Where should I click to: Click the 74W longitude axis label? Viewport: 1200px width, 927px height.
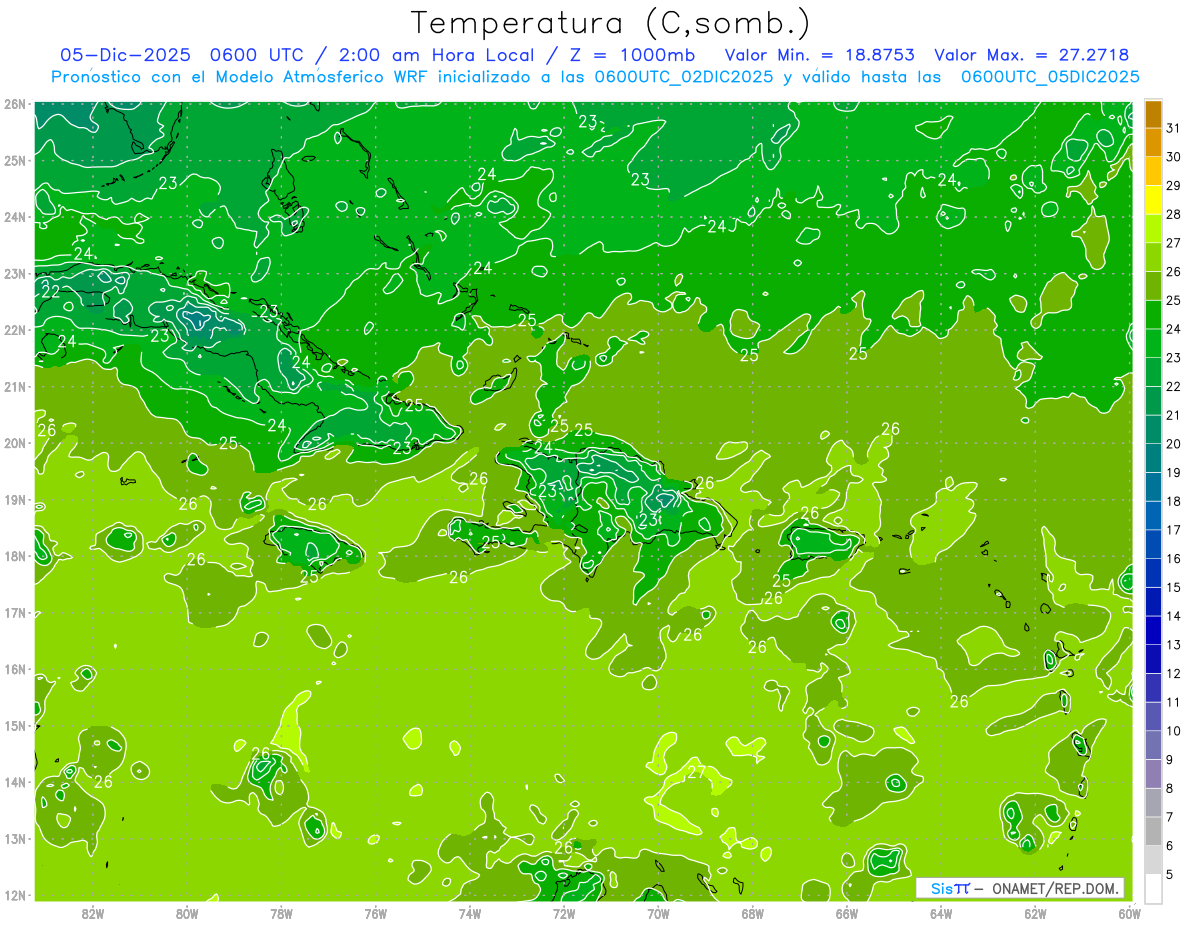pos(470,913)
